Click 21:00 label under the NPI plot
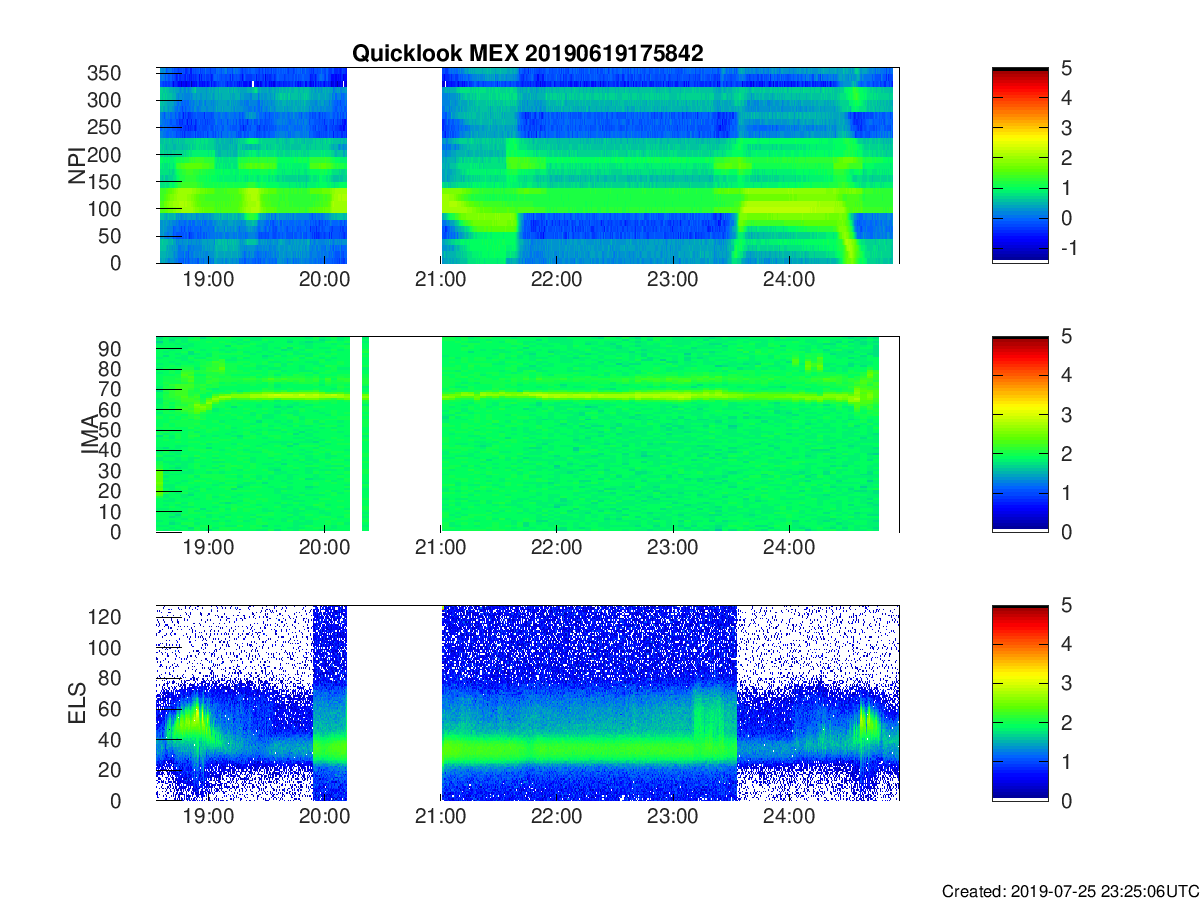The image size is (1200, 900). 440,282
